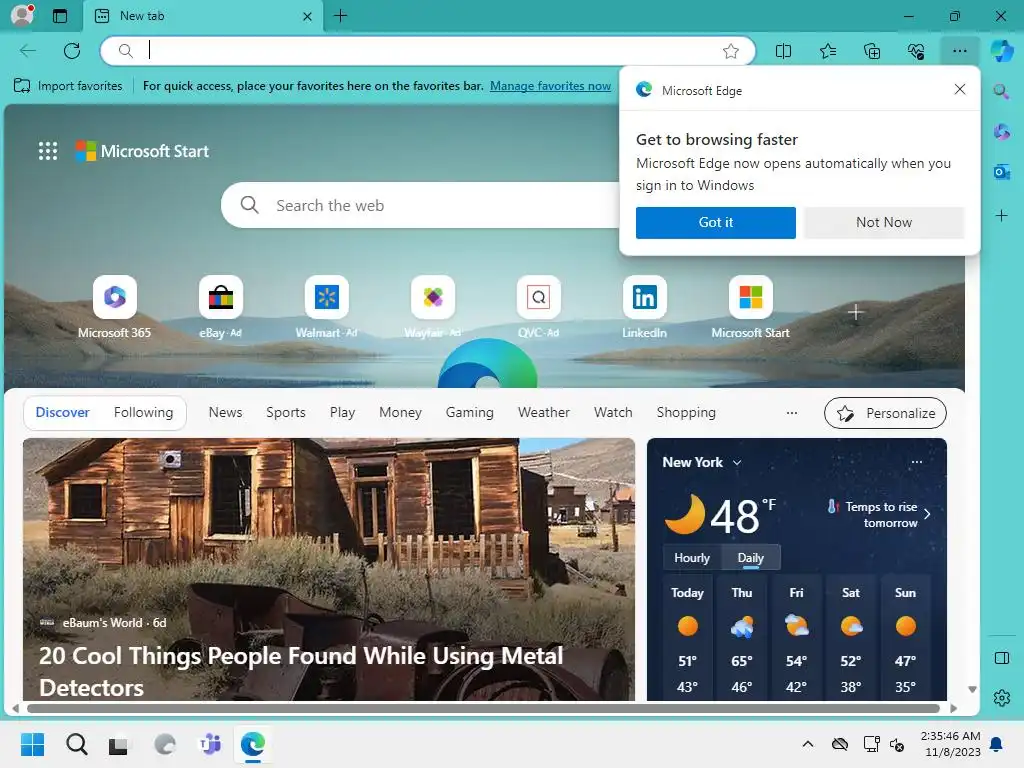Click the horizontal page scrollbar
1024x768 pixels.
(x=483, y=708)
